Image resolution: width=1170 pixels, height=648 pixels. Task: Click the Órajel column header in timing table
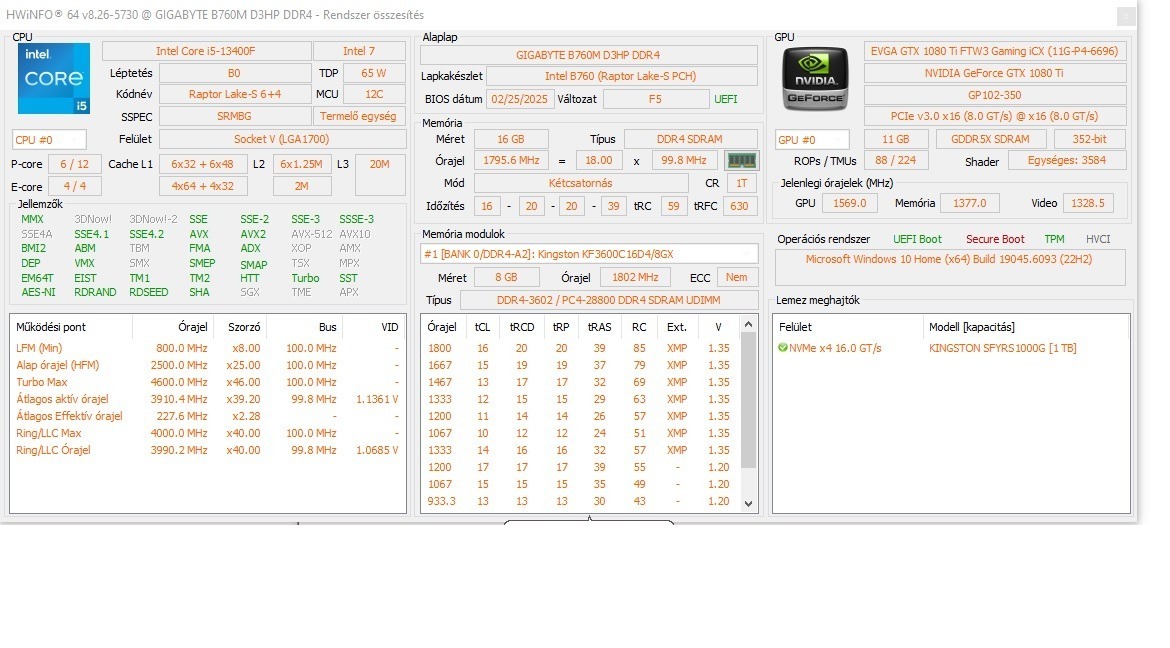(x=442, y=327)
